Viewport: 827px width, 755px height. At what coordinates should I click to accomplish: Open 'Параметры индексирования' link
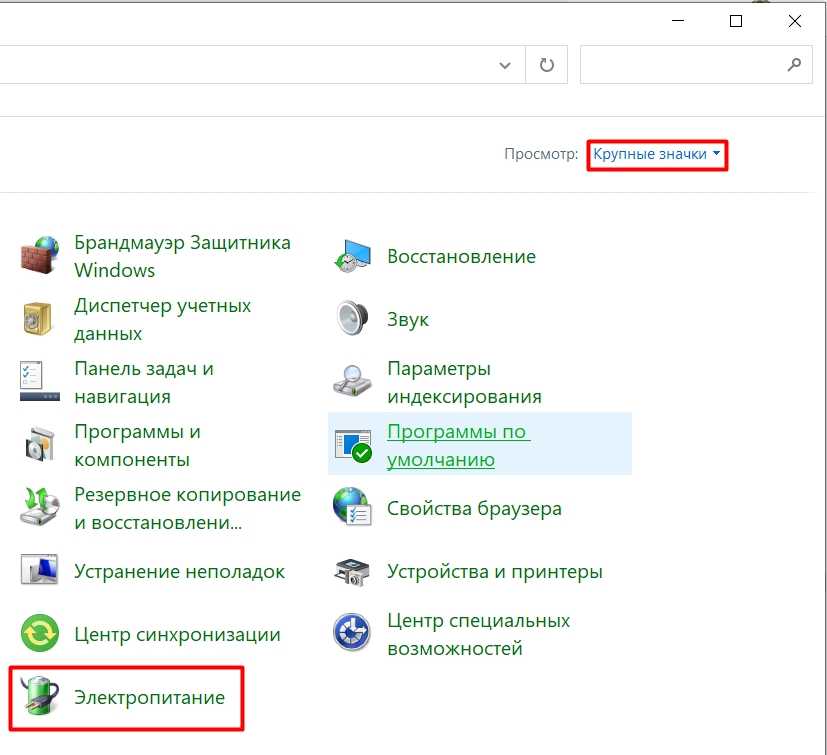point(465,382)
